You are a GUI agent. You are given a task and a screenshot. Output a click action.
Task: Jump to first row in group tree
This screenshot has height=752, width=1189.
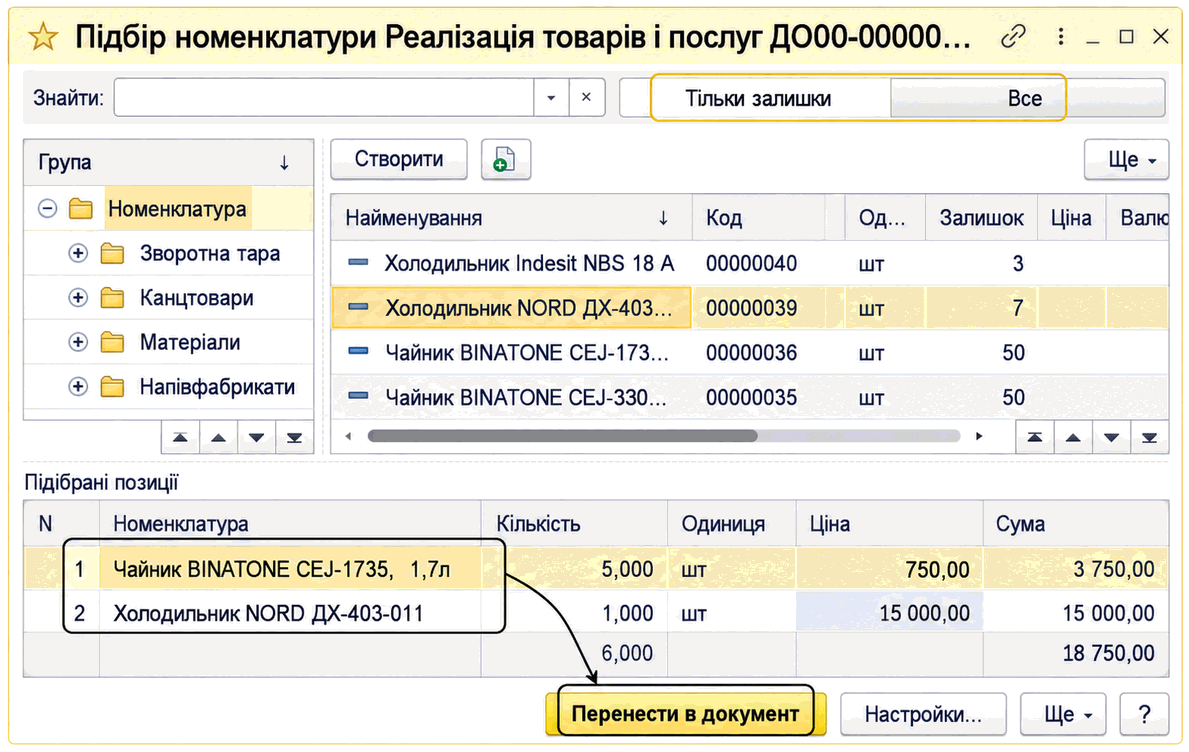[180, 437]
